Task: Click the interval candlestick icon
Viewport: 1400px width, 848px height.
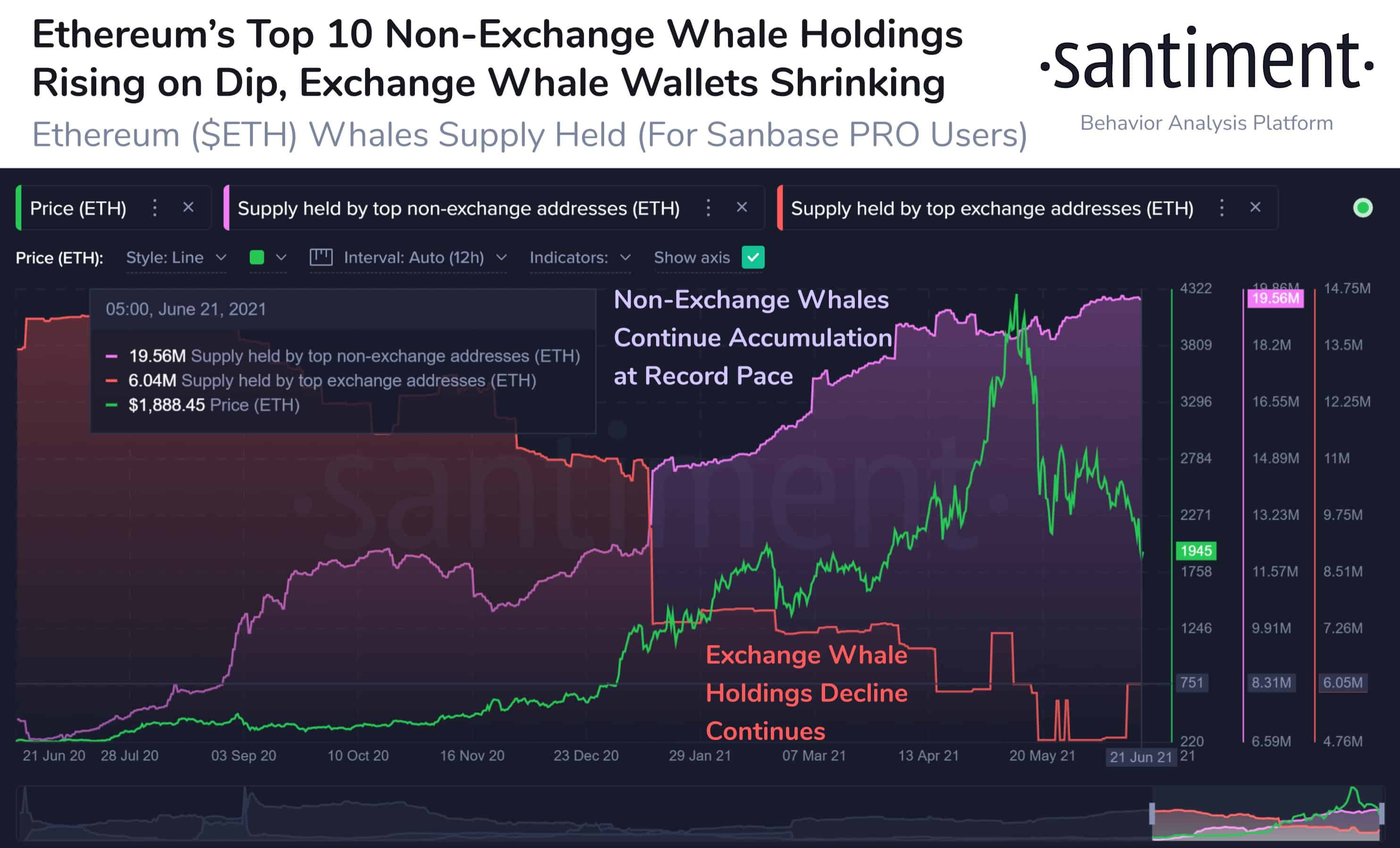Action: [x=321, y=257]
